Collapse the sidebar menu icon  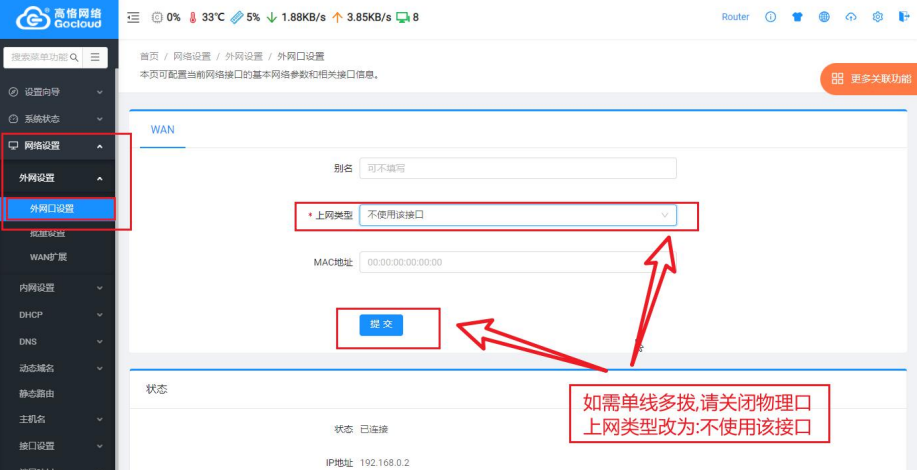click(x=133, y=18)
